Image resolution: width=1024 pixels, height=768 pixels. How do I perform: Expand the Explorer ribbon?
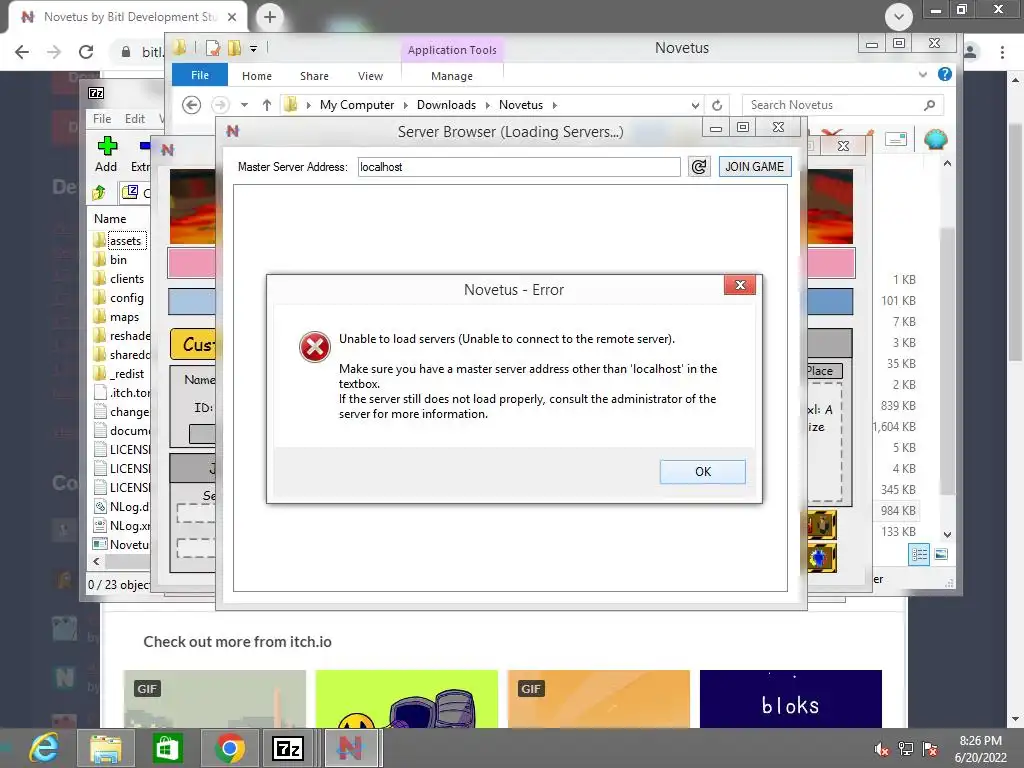tap(923, 74)
